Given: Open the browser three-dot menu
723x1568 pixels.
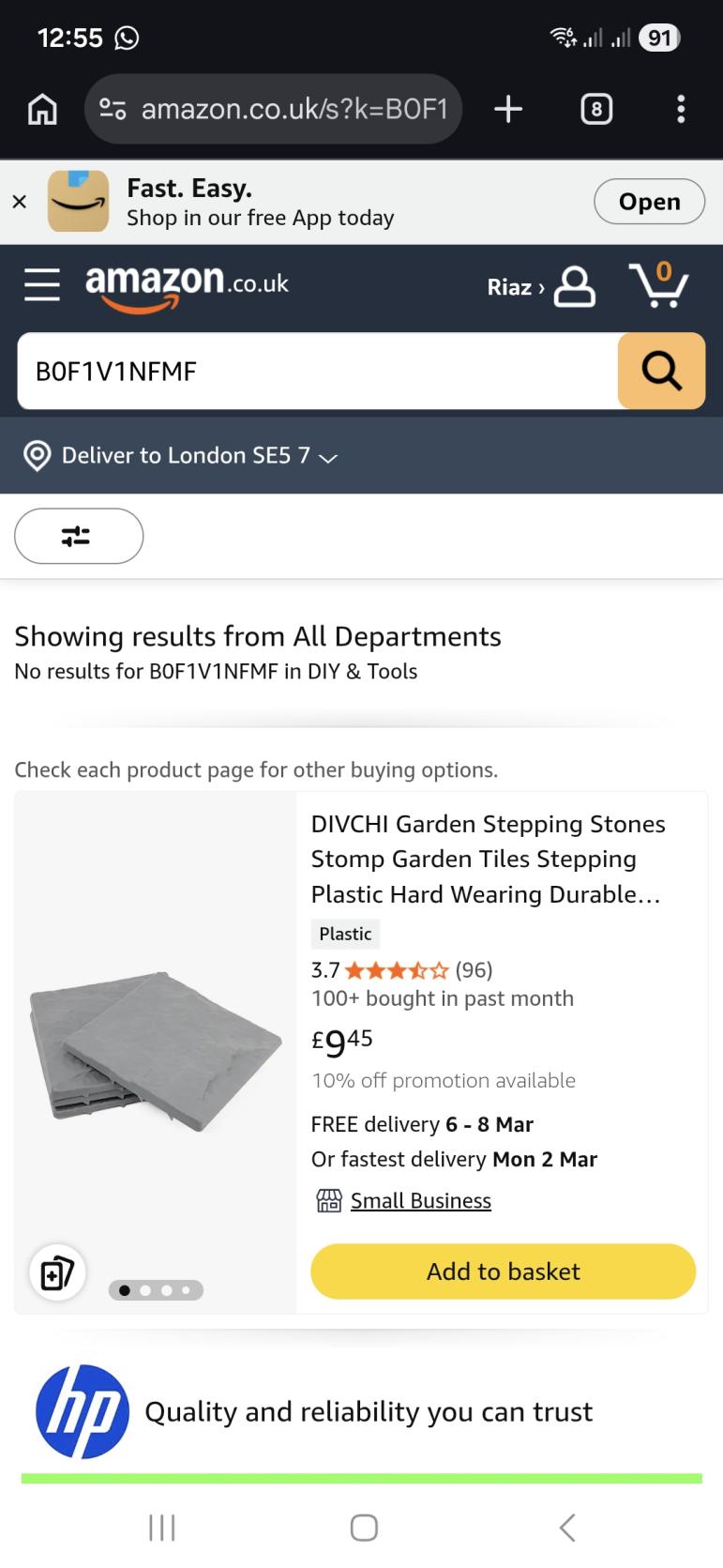Looking at the screenshot, I should pyautogui.click(x=681, y=110).
